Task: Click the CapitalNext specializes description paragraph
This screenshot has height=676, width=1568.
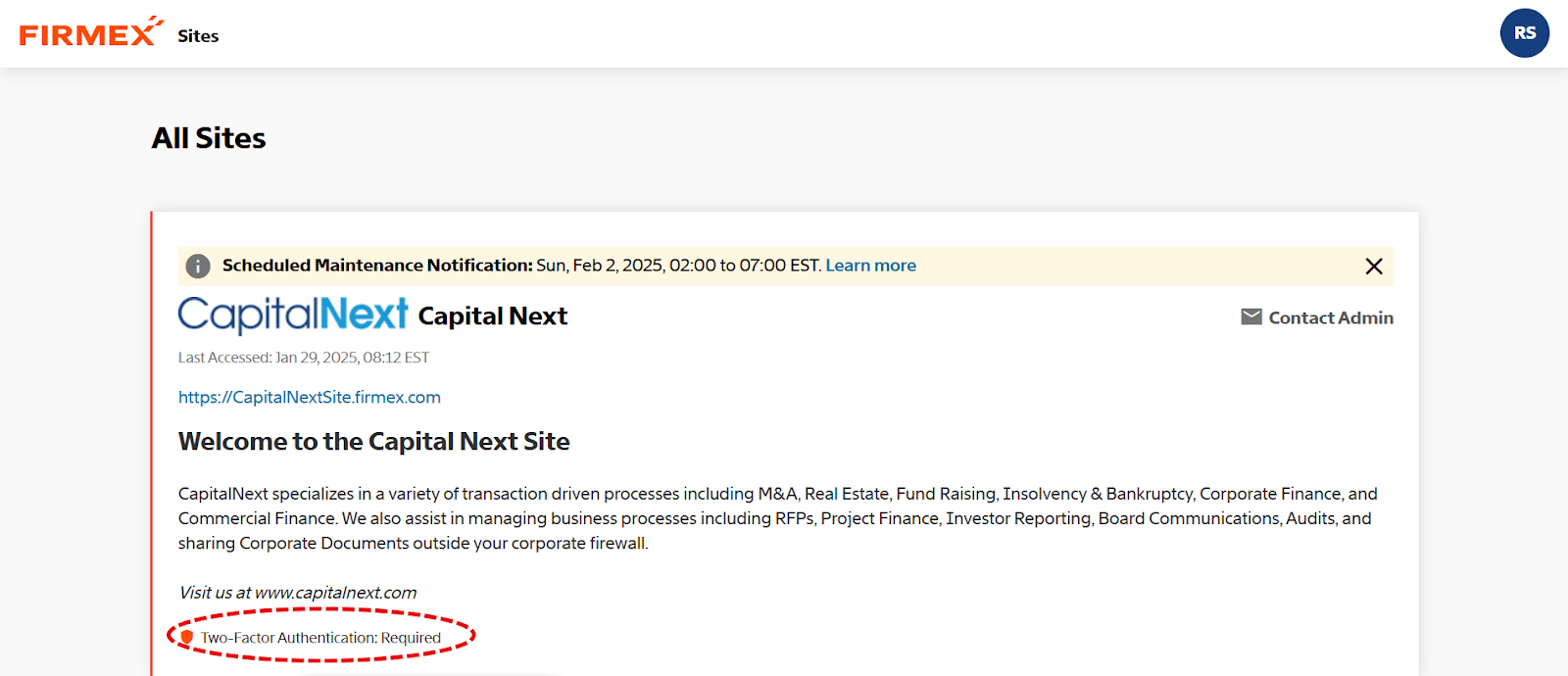Action: click(x=778, y=518)
